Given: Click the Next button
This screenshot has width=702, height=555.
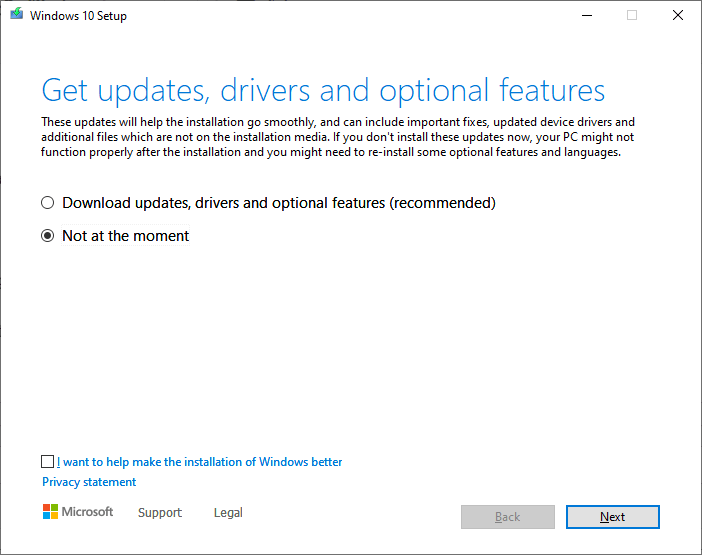Looking at the screenshot, I should pos(612,517).
